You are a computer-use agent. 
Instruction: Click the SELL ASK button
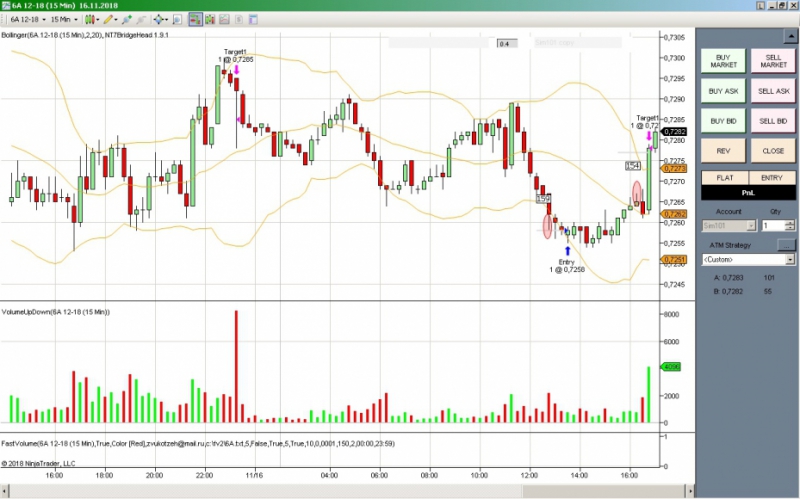tap(773, 91)
